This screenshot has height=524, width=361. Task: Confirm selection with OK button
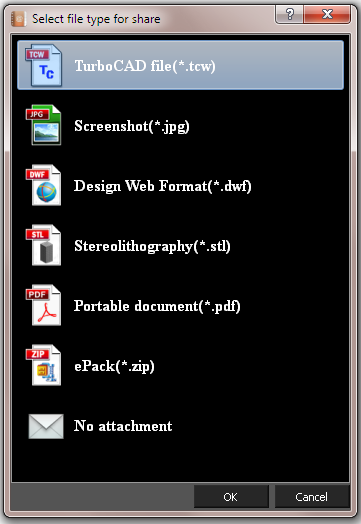tap(231, 497)
